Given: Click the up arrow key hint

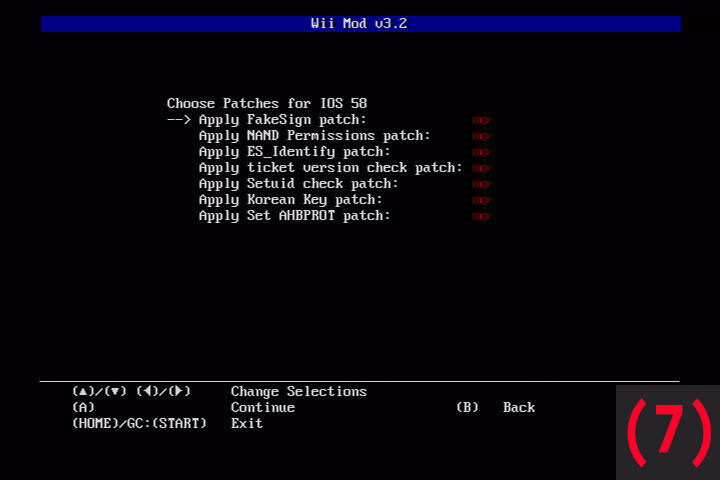Looking at the screenshot, I should pos(83,392).
